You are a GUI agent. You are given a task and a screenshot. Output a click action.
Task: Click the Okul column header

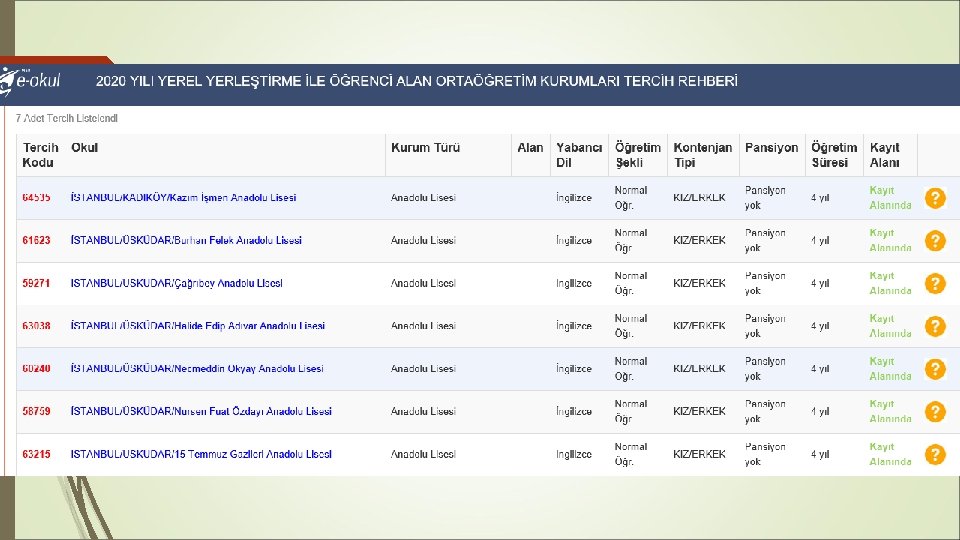point(84,148)
